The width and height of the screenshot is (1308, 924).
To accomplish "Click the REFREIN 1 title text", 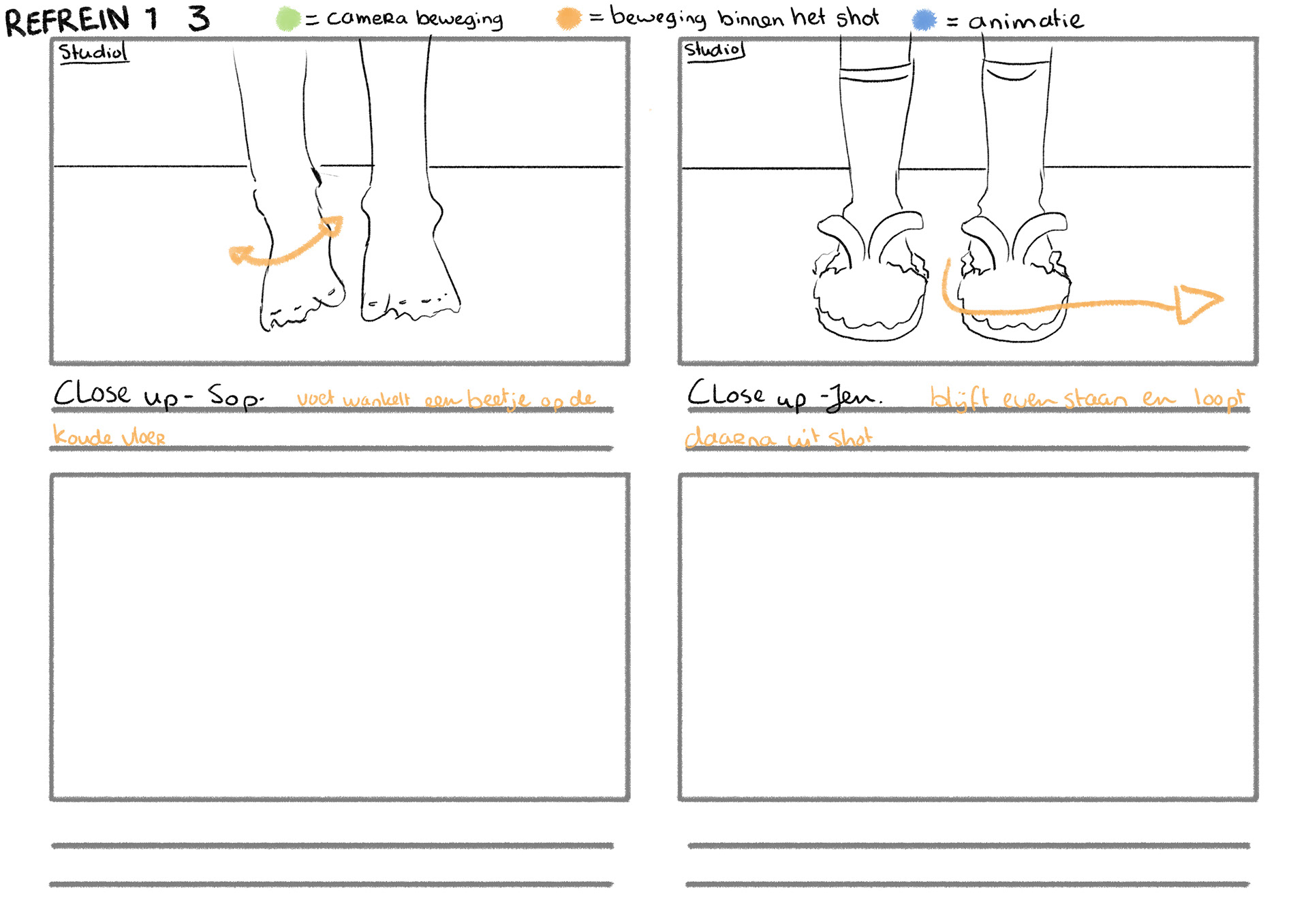I will point(80,20).
